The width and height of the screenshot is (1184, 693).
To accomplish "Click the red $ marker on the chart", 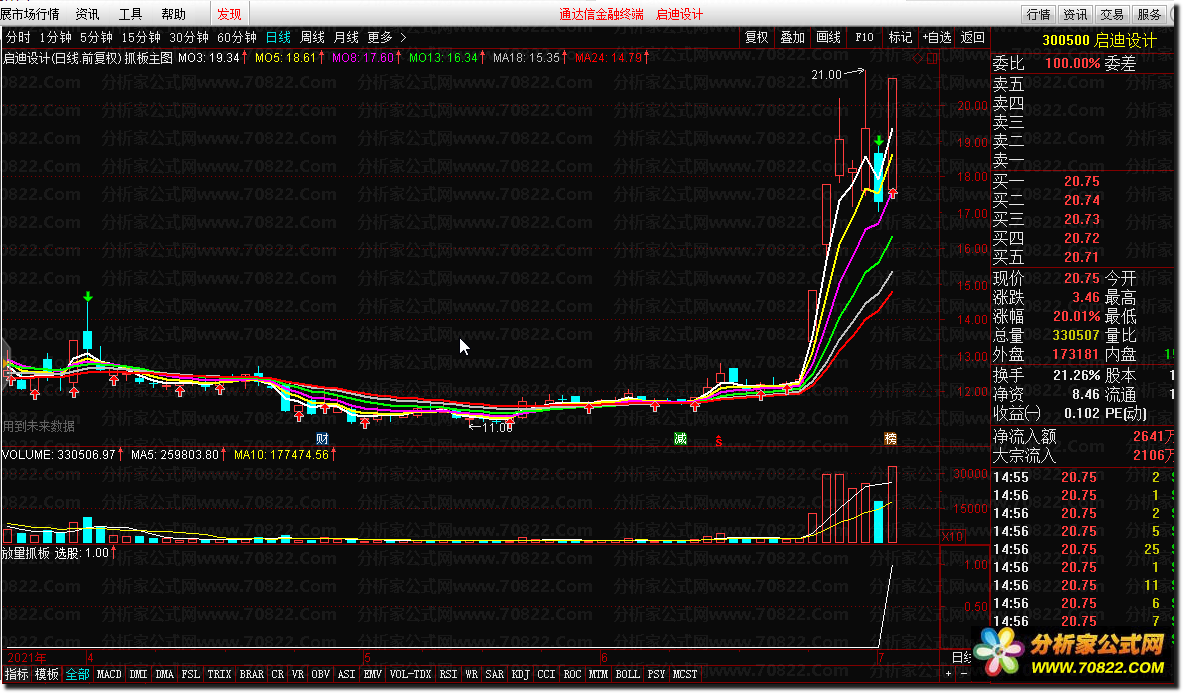I will click(719, 441).
